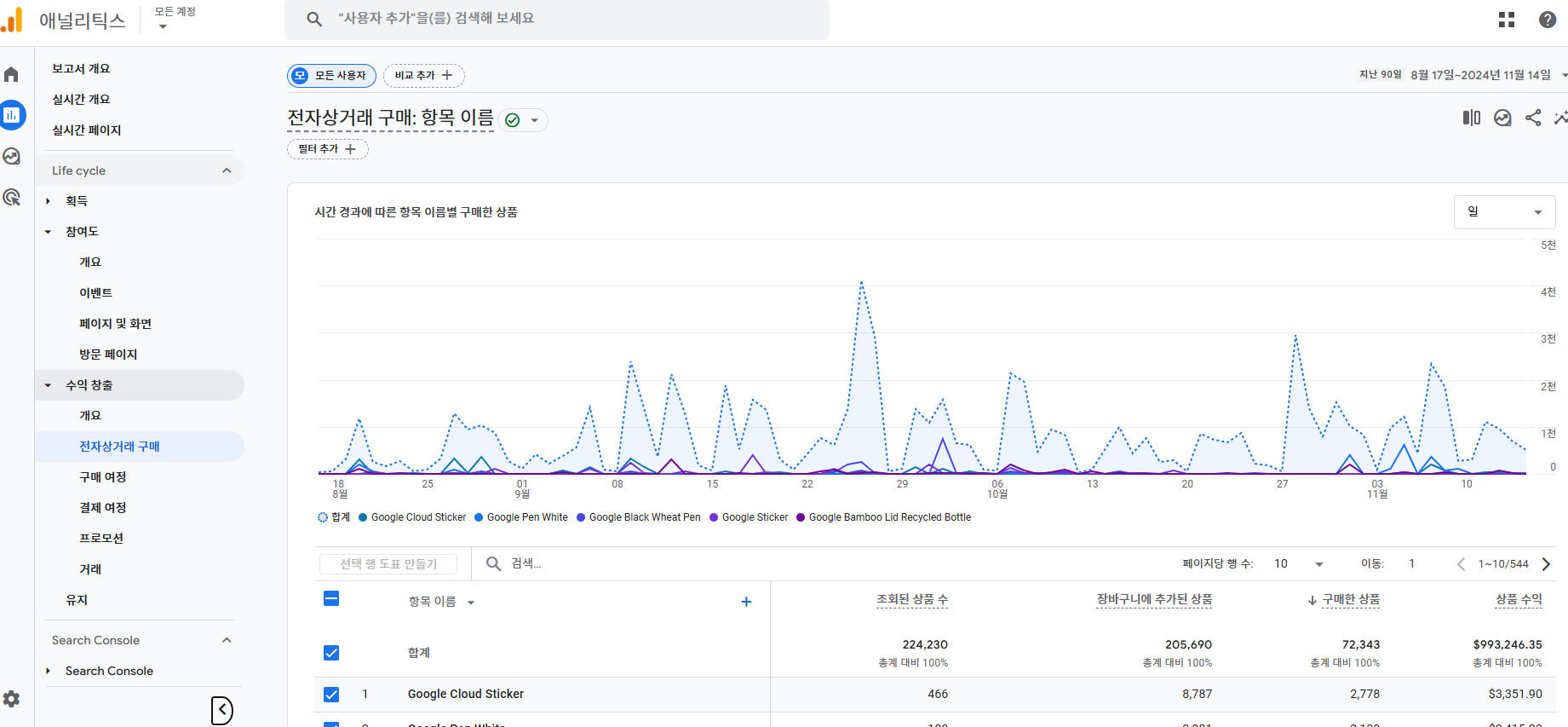Click the table search magnifier icon
This screenshot has height=727, width=1568.
point(493,563)
